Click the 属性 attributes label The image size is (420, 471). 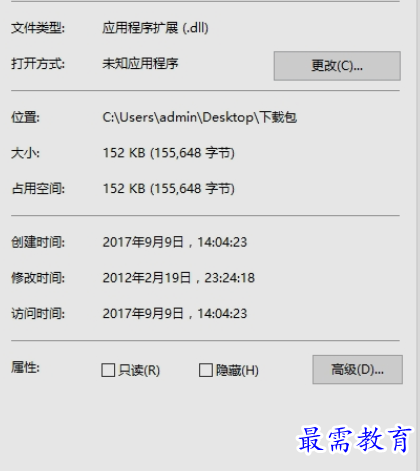[25, 368]
